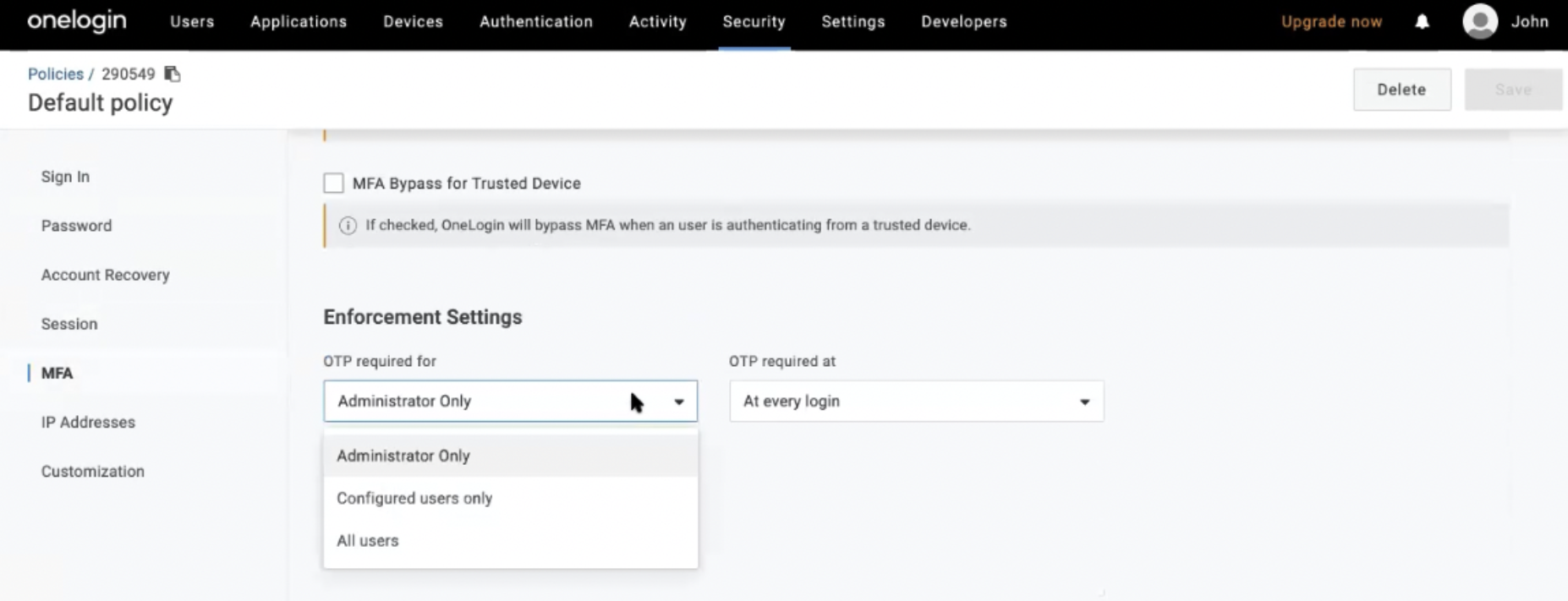
Task: Choose All users option
Action: [x=511, y=540]
